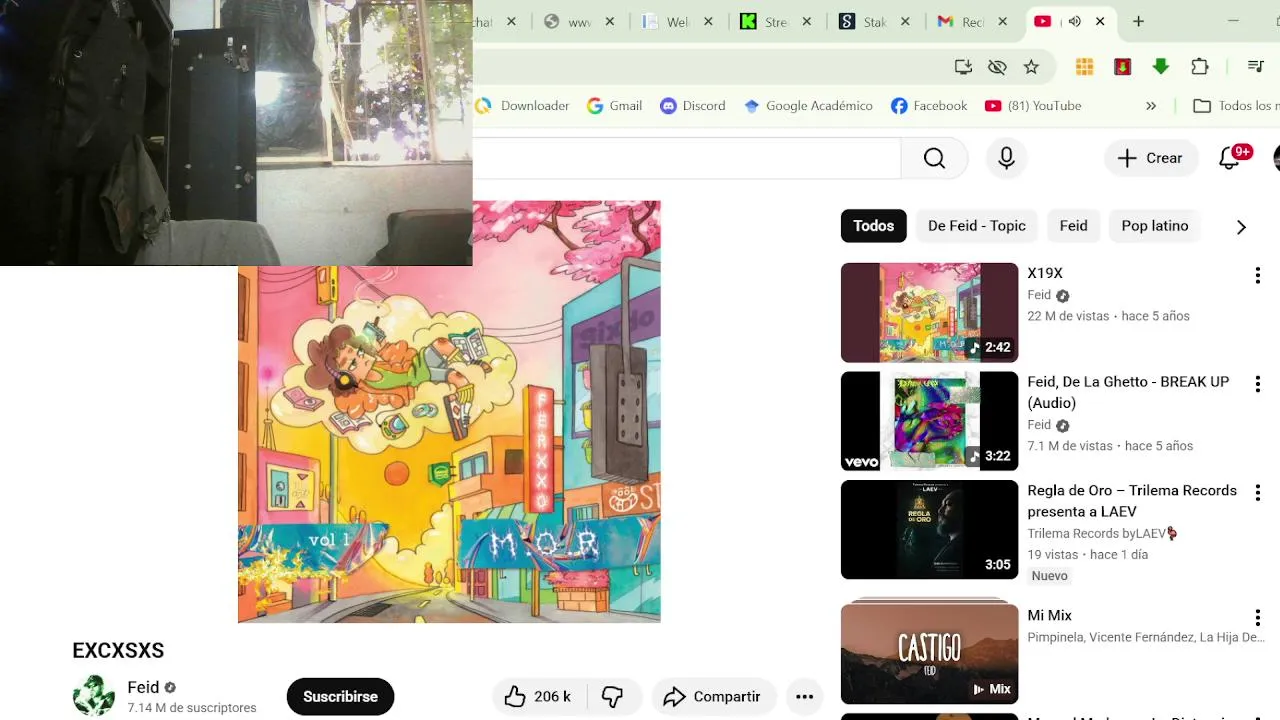Click the EXCXSXS video title

(118, 650)
